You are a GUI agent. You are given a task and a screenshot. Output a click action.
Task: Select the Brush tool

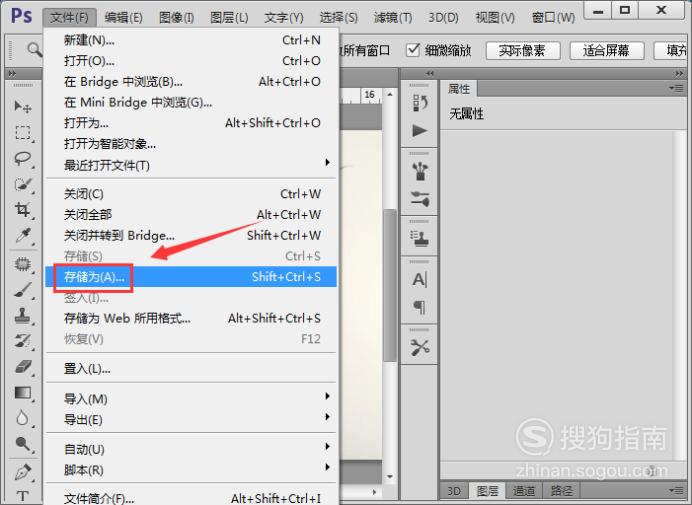point(23,290)
